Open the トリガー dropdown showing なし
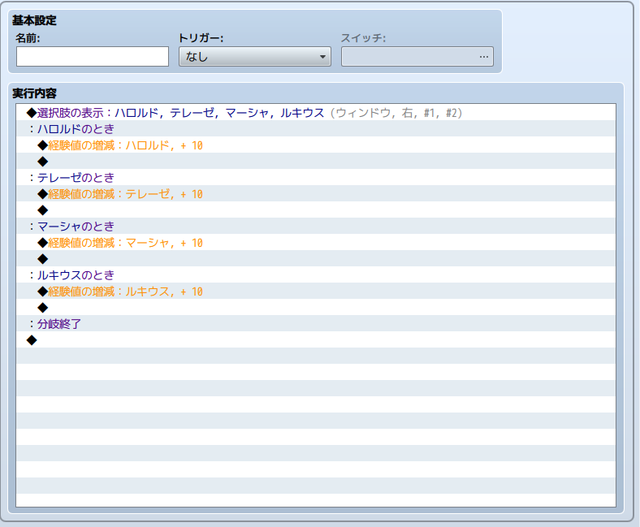This screenshot has width=640, height=527. tap(255, 56)
